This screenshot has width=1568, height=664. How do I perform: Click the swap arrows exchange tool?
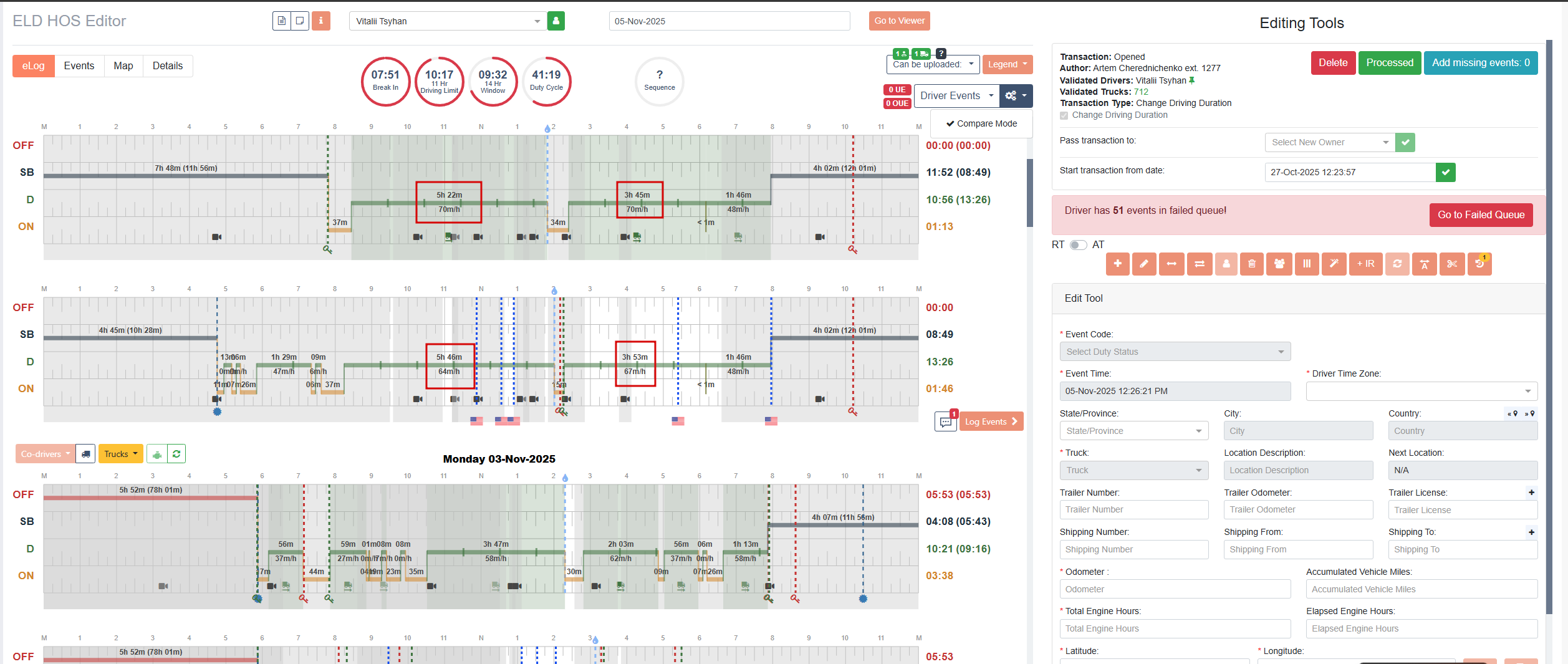click(x=1200, y=264)
